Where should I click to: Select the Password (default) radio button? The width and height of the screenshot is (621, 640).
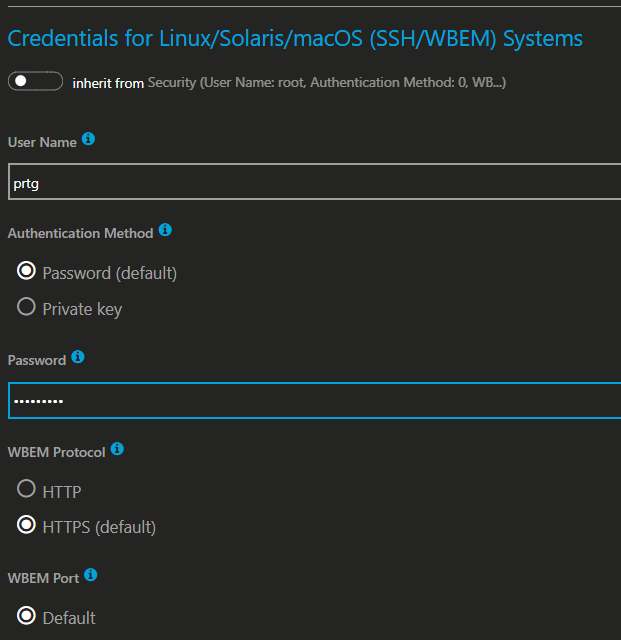27,271
